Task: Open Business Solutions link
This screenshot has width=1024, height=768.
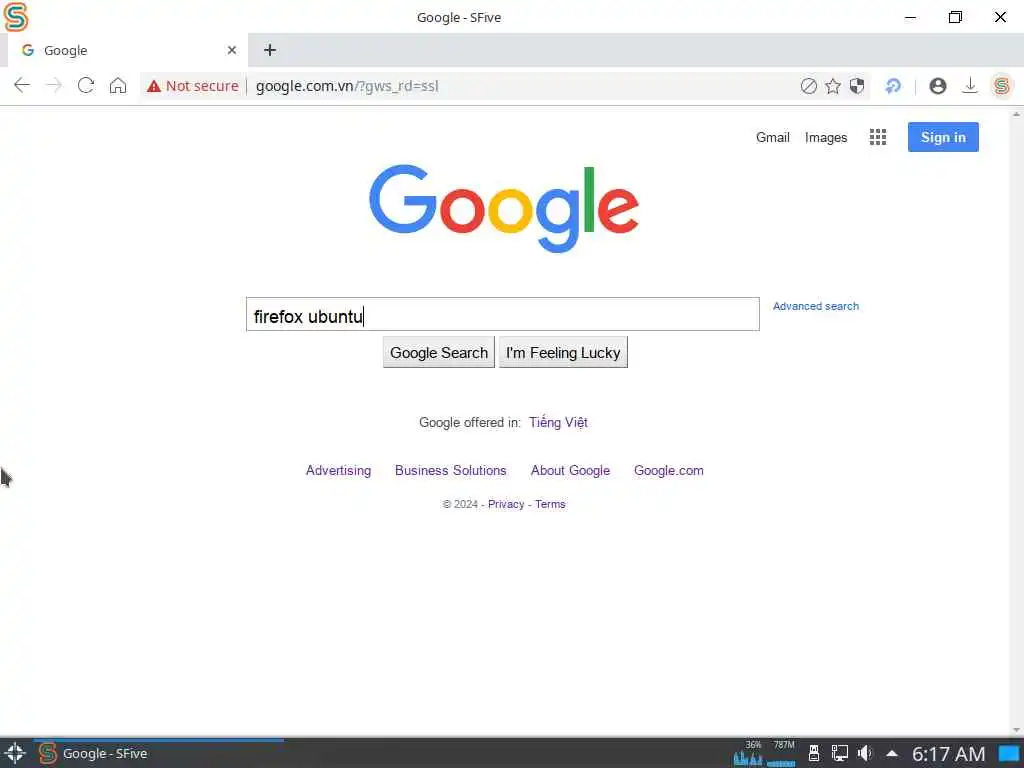Action: [x=451, y=471]
